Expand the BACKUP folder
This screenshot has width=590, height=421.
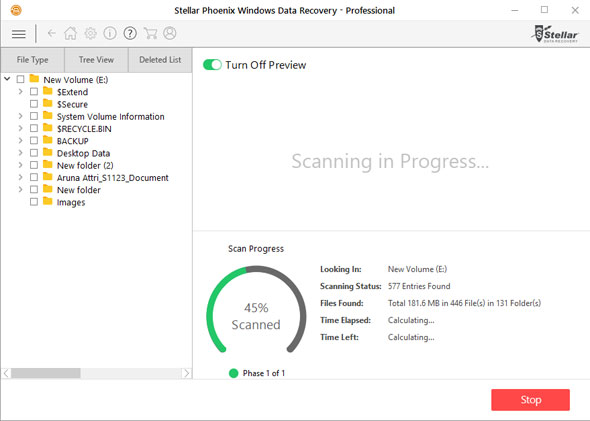[x=20, y=140]
